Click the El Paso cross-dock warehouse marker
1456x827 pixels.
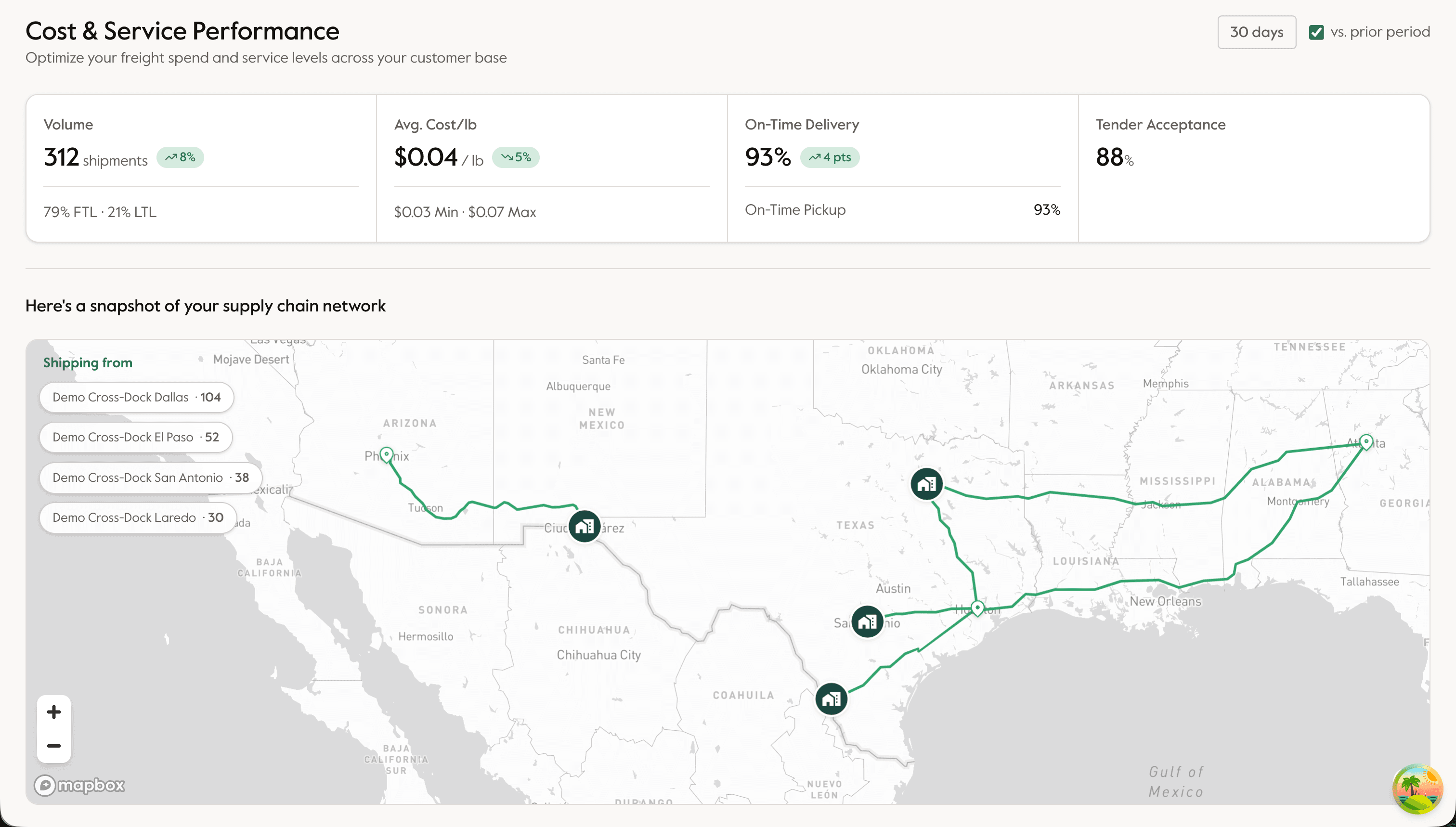tap(585, 527)
